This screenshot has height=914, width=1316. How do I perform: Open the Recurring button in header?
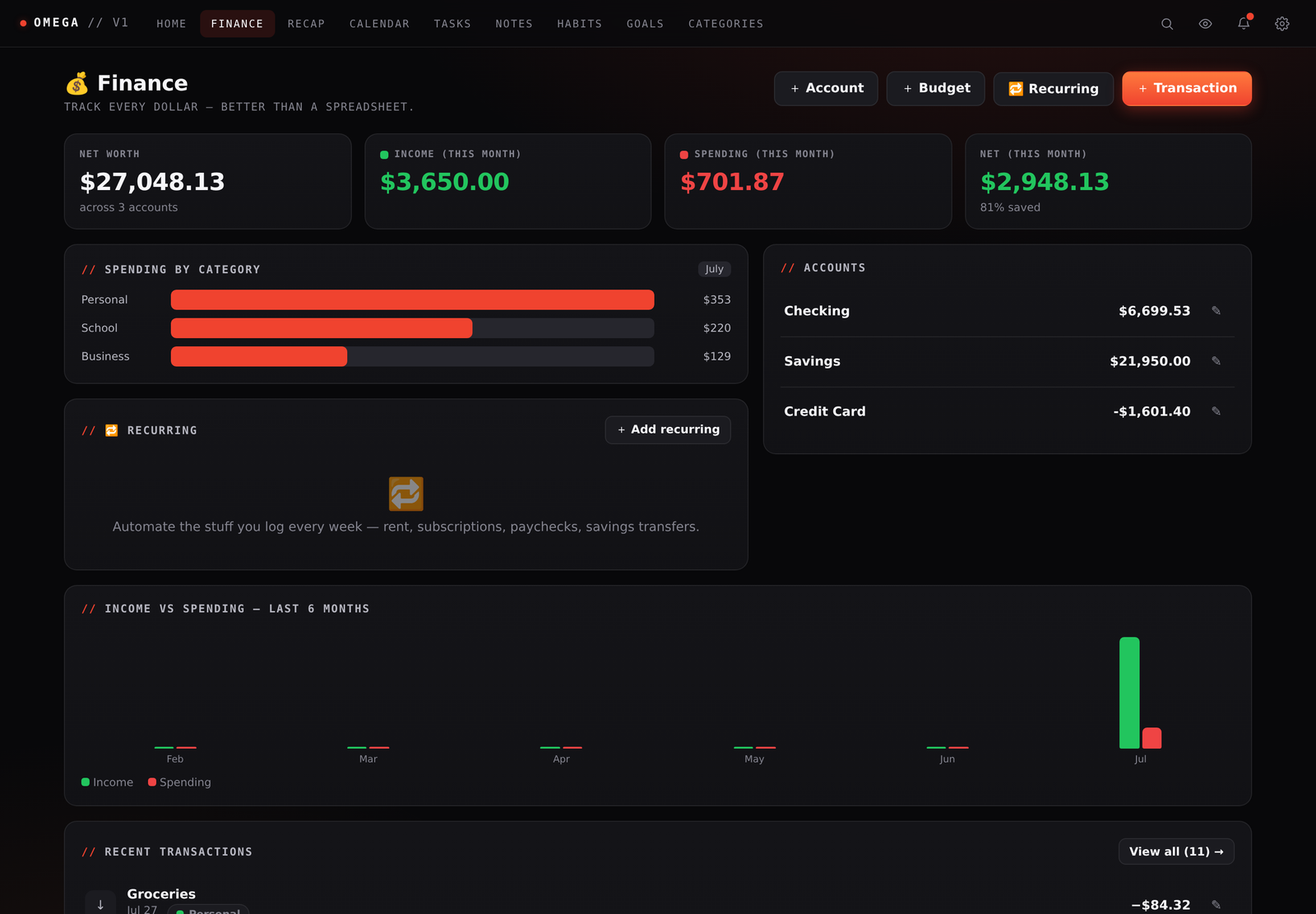[1054, 89]
